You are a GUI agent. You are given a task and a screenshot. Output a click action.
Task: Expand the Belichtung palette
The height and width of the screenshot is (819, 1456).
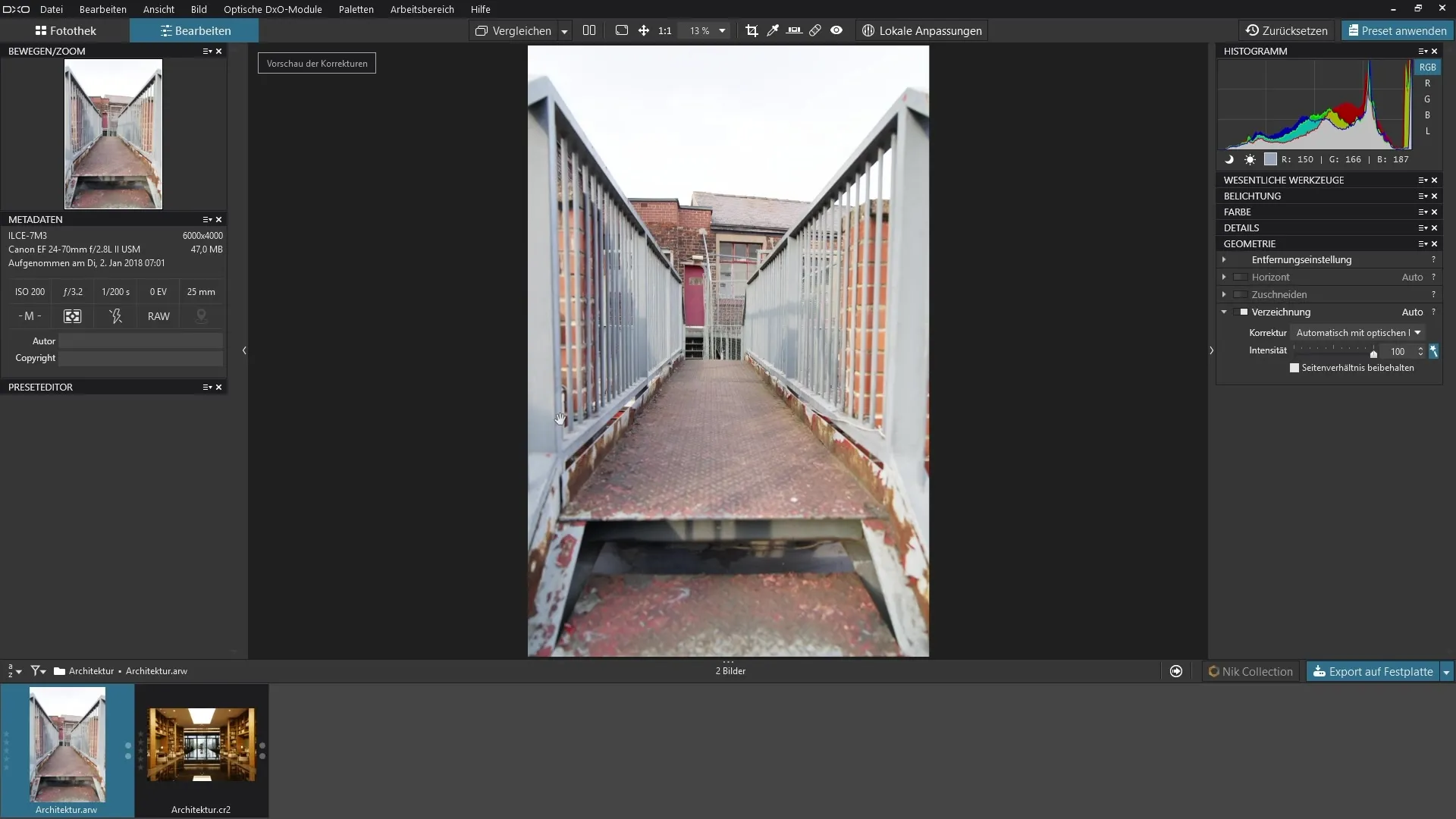pos(1252,196)
